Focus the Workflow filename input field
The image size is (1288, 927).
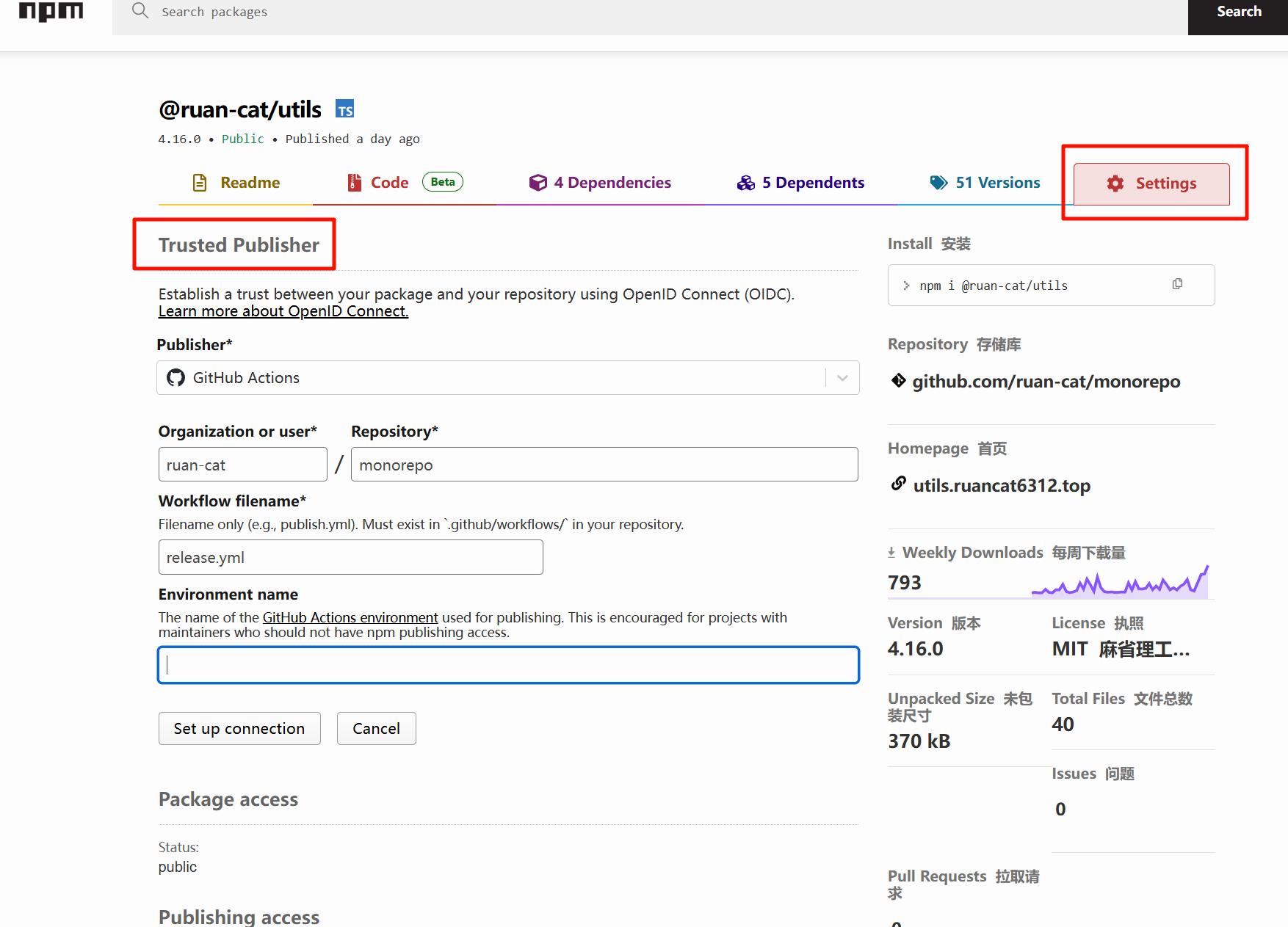point(350,558)
